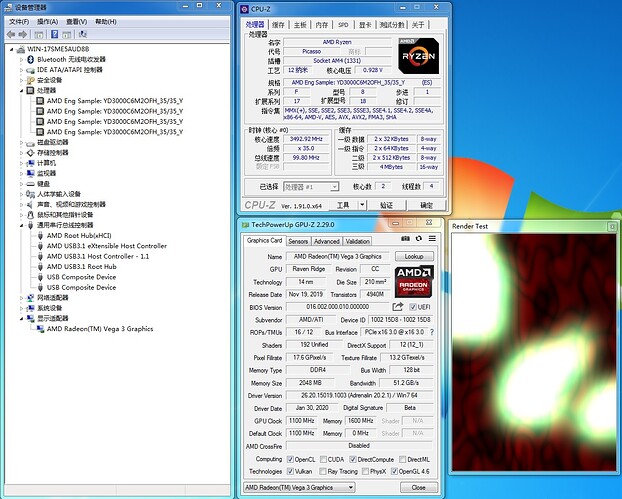Screen dimensions: 622x499
Task: Select AMD USB3.1 eXtensible Host Controller
Action: [x=107, y=246]
